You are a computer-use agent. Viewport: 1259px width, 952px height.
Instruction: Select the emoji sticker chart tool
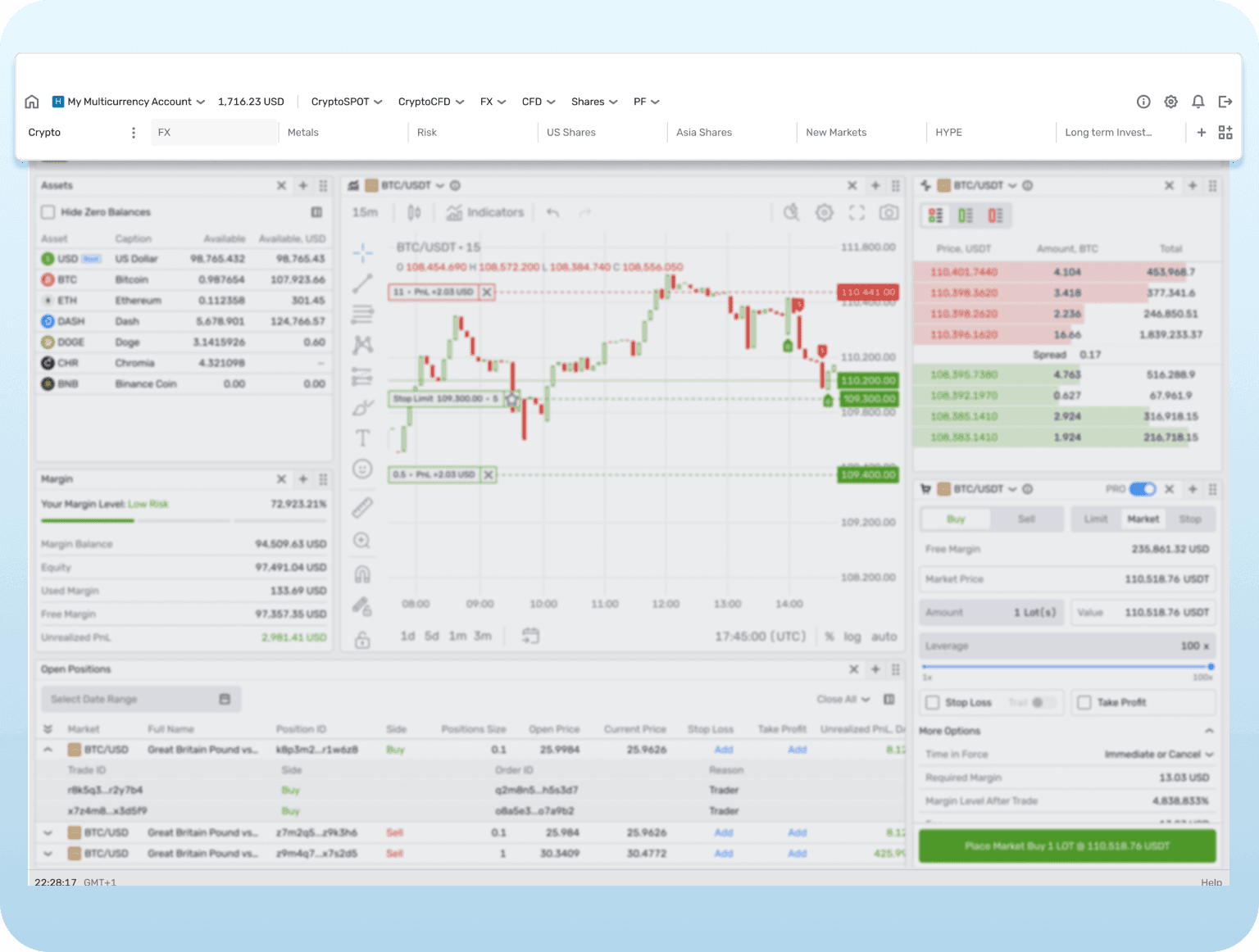click(362, 469)
